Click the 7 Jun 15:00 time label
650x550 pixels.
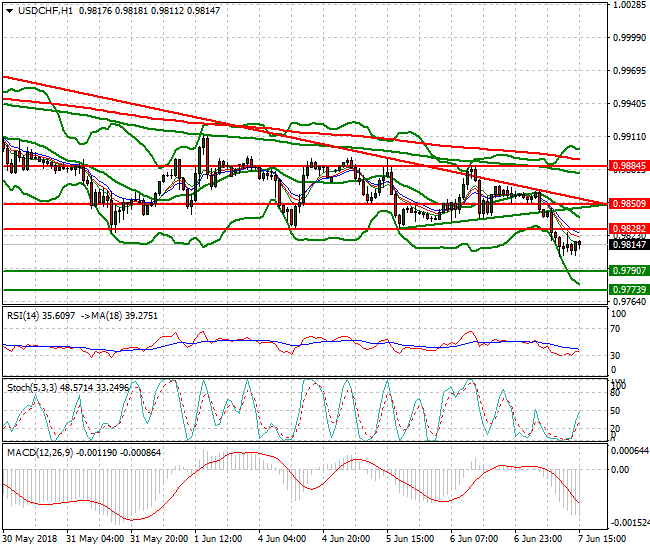click(x=602, y=539)
